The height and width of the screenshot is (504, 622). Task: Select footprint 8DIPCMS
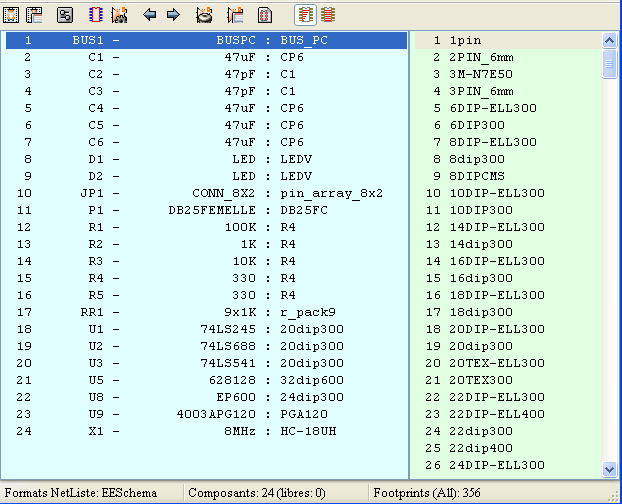pyautogui.click(x=508, y=176)
